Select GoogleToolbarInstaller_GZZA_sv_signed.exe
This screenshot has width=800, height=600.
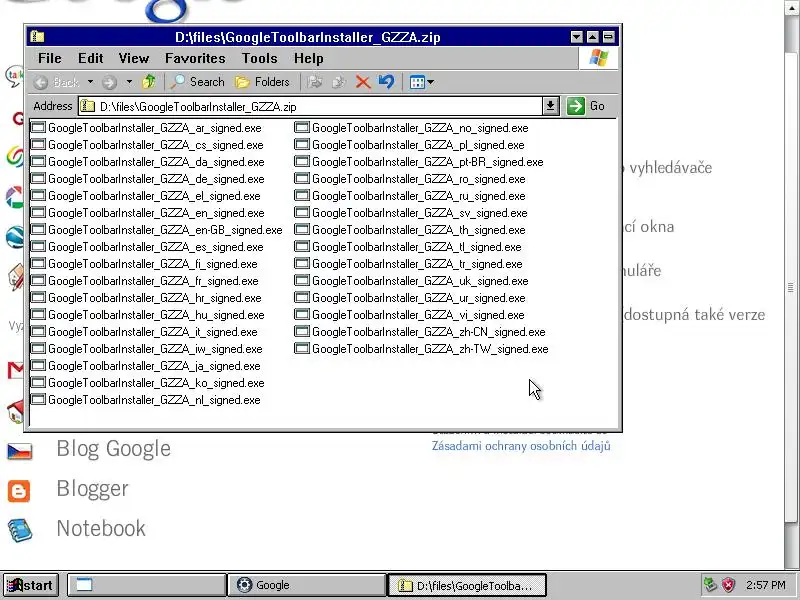[411, 213]
